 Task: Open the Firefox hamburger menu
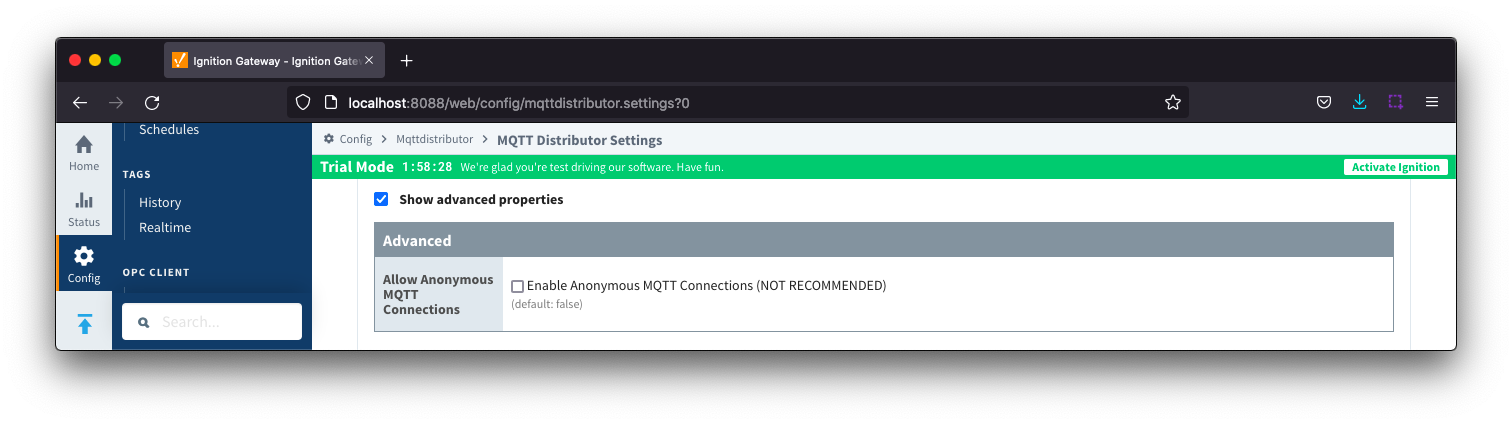coord(1432,102)
